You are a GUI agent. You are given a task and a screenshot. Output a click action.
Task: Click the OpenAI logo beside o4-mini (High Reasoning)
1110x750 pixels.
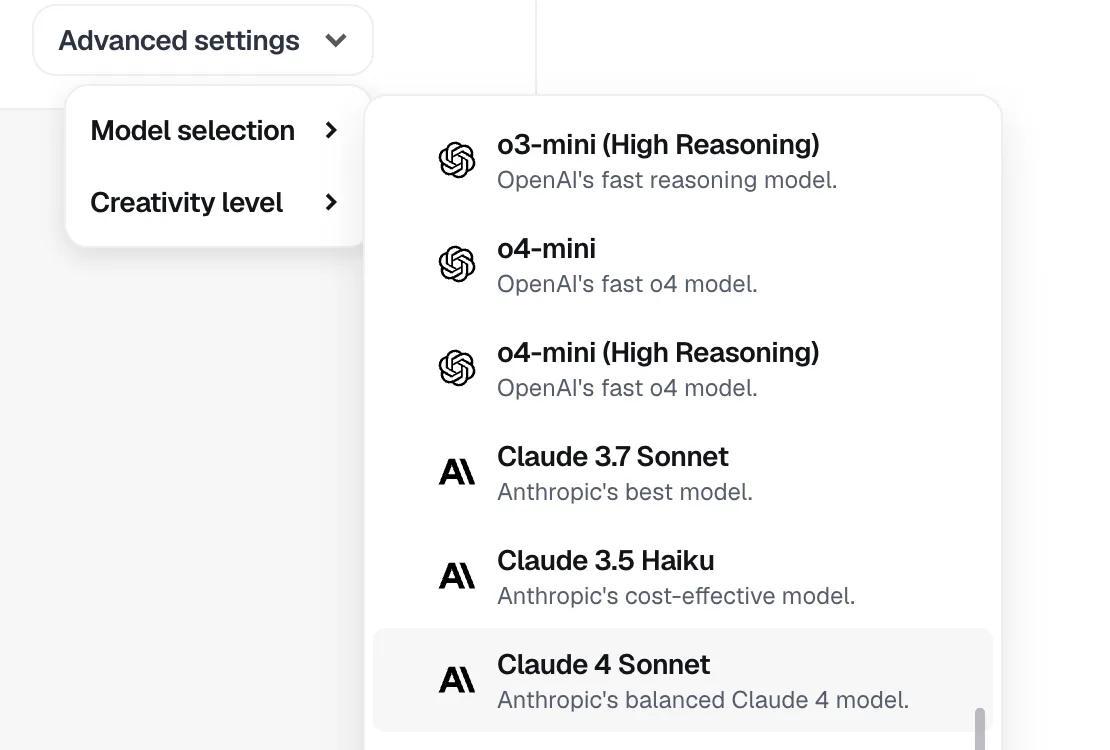(457, 368)
